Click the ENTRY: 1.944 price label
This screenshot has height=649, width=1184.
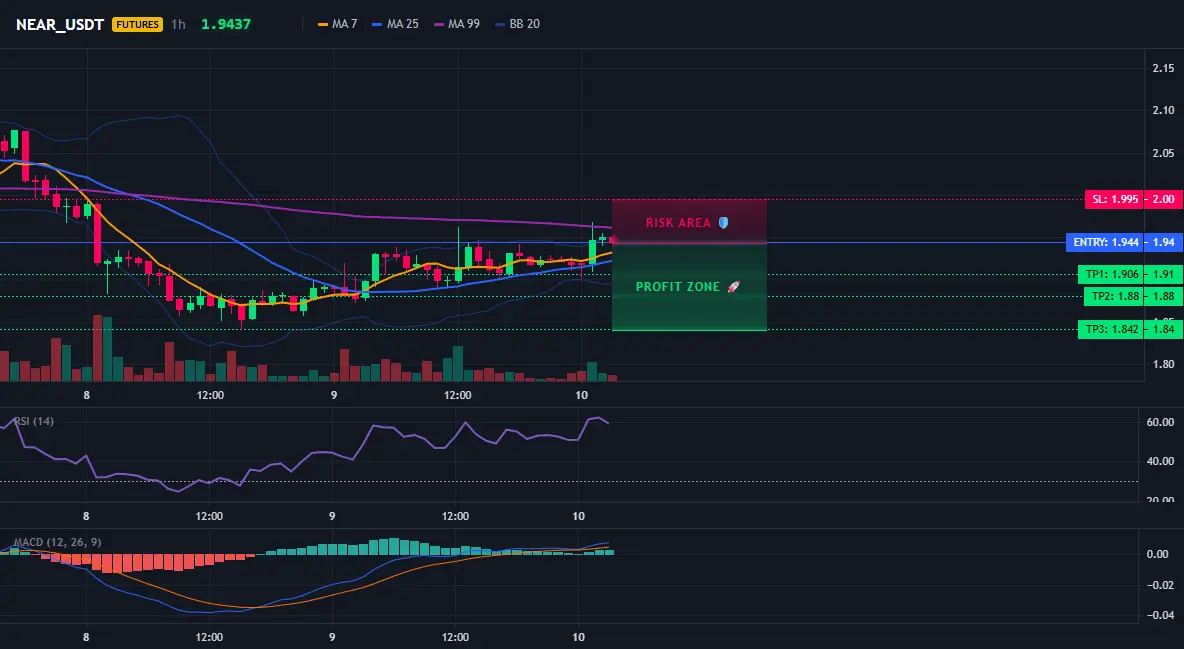(x=1104, y=243)
